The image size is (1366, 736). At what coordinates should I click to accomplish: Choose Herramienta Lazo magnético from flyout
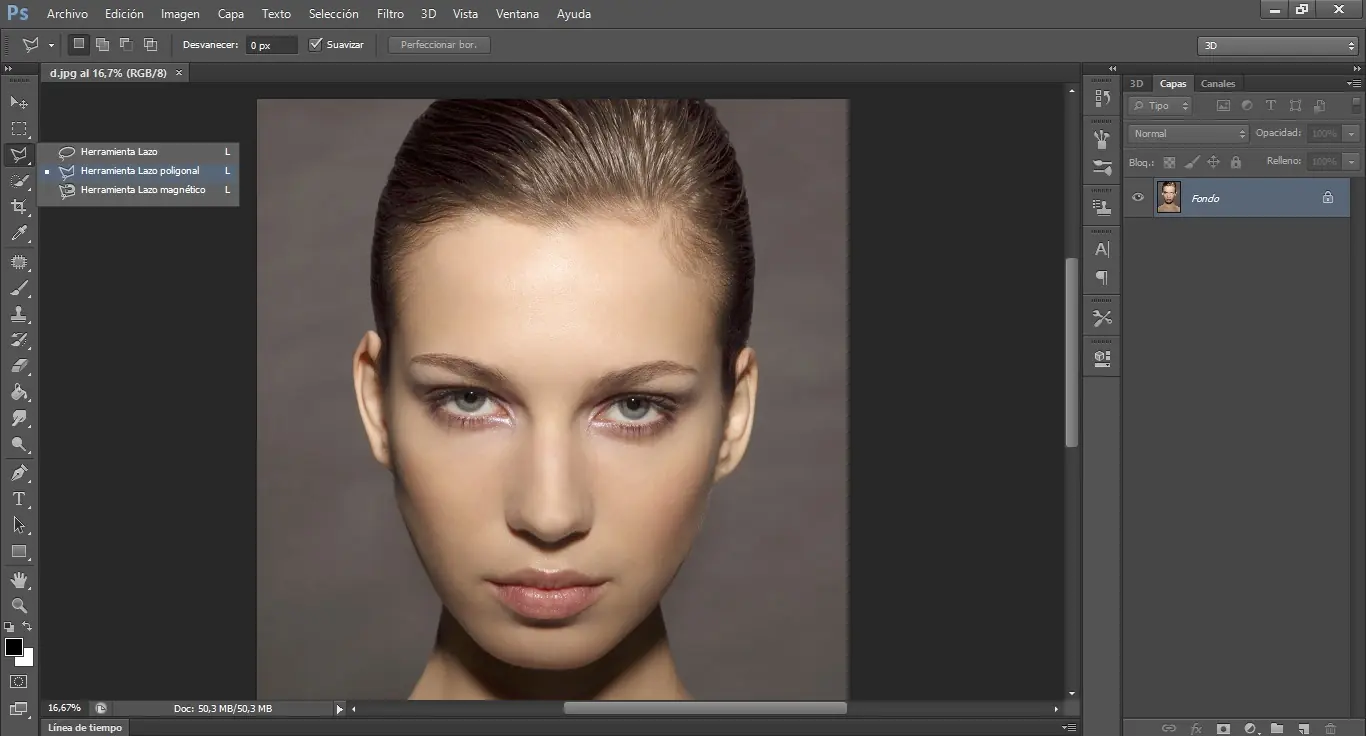point(143,190)
